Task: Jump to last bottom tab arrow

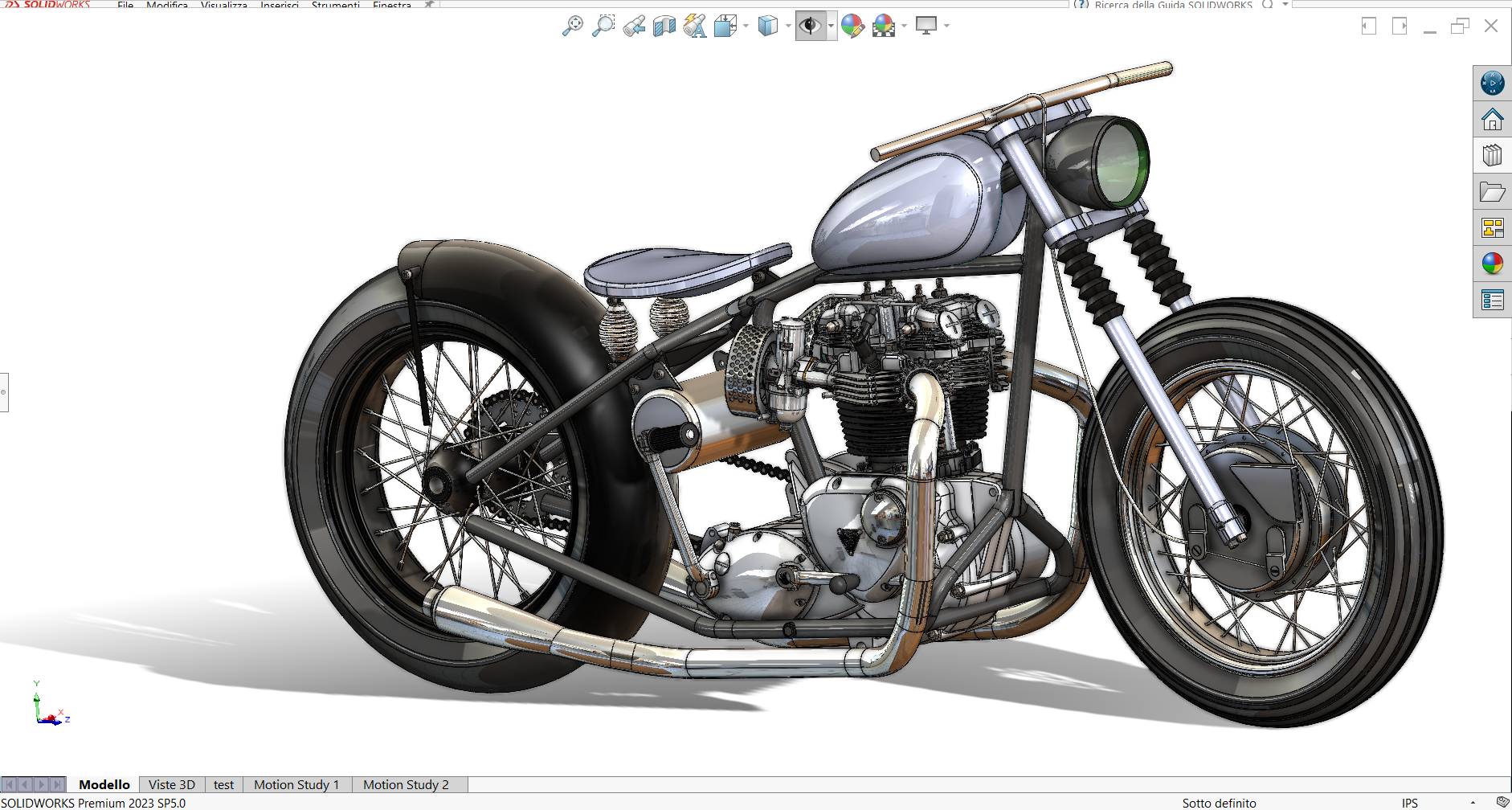Action: [57, 785]
